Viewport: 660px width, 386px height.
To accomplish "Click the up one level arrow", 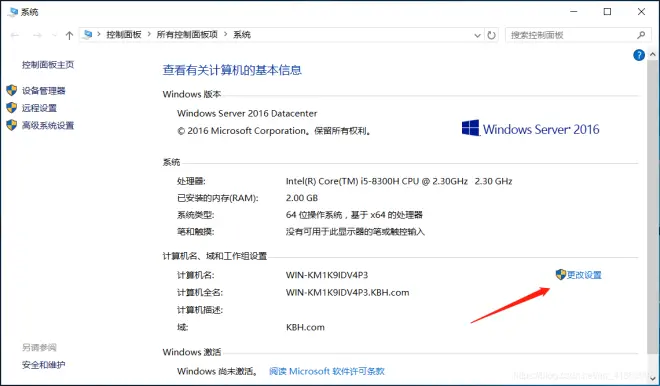I will [69, 35].
